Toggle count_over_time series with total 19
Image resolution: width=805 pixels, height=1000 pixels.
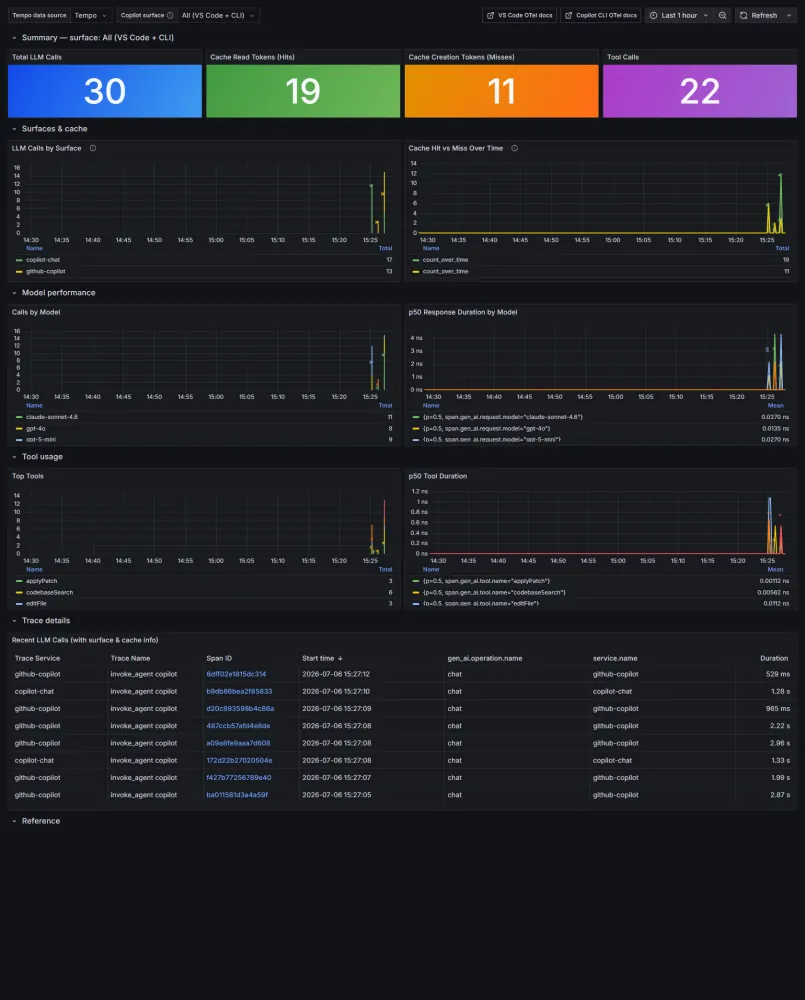[x=445, y=260]
